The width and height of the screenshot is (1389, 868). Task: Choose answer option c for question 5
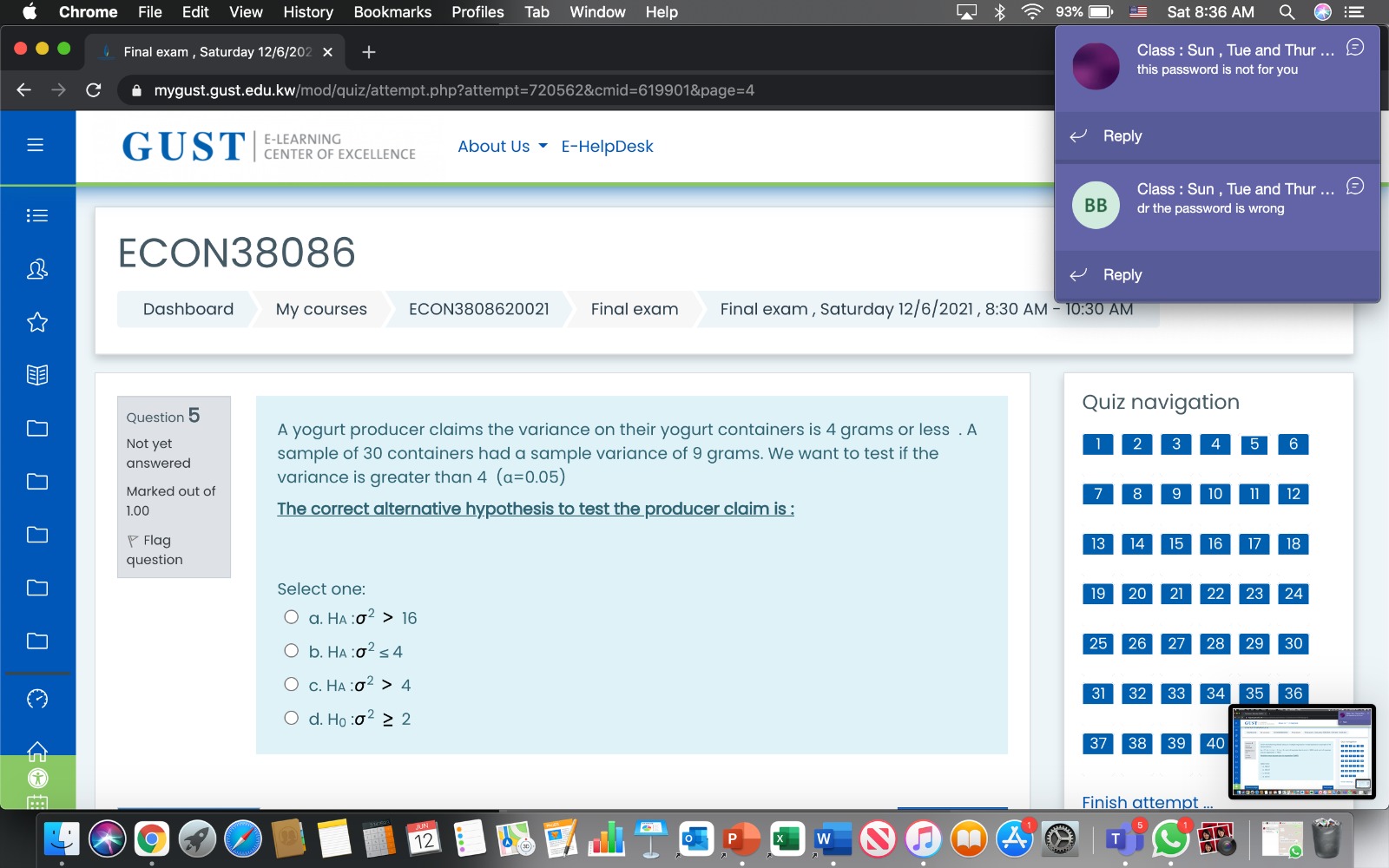(x=292, y=683)
